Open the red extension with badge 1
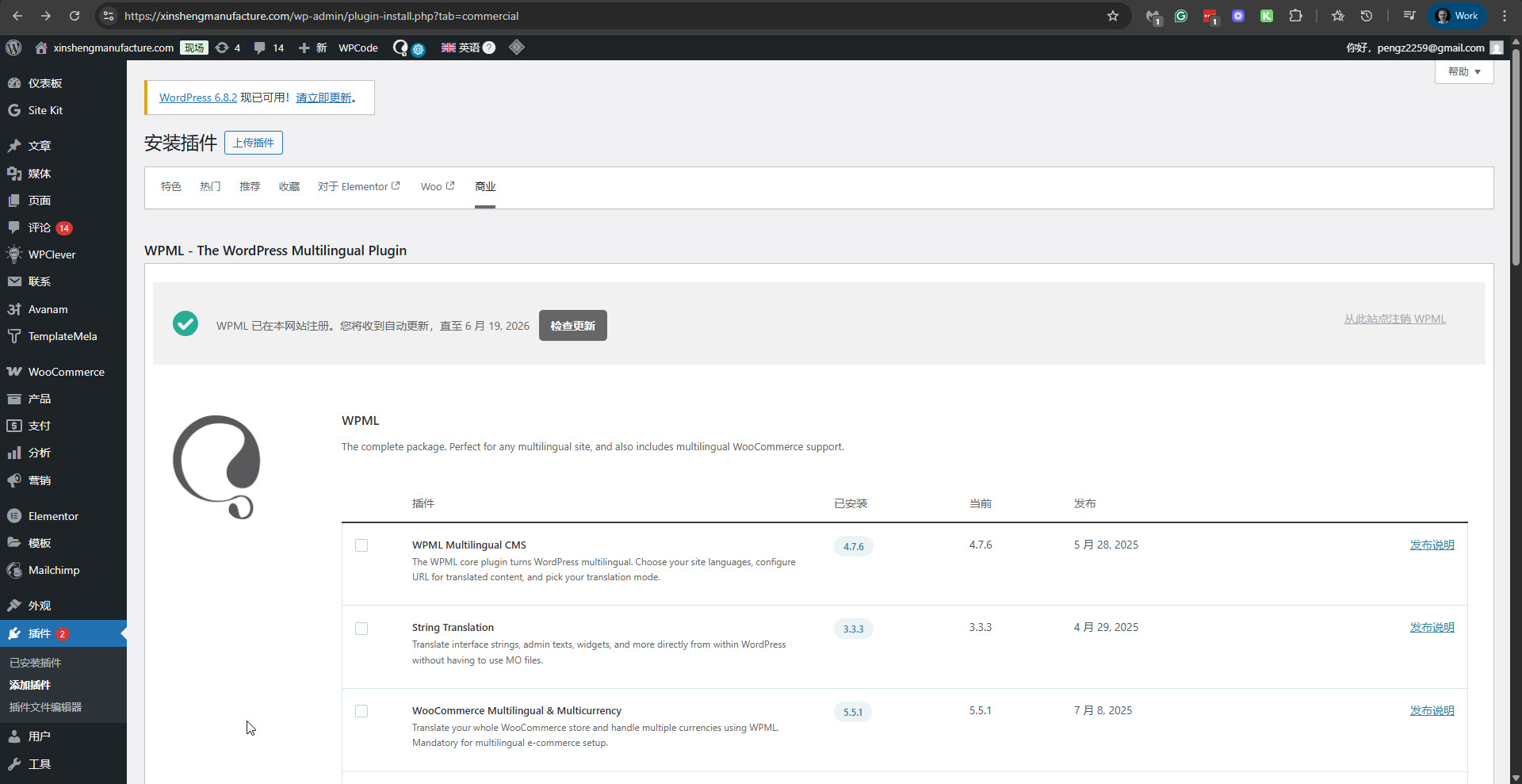 pos(1210,17)
